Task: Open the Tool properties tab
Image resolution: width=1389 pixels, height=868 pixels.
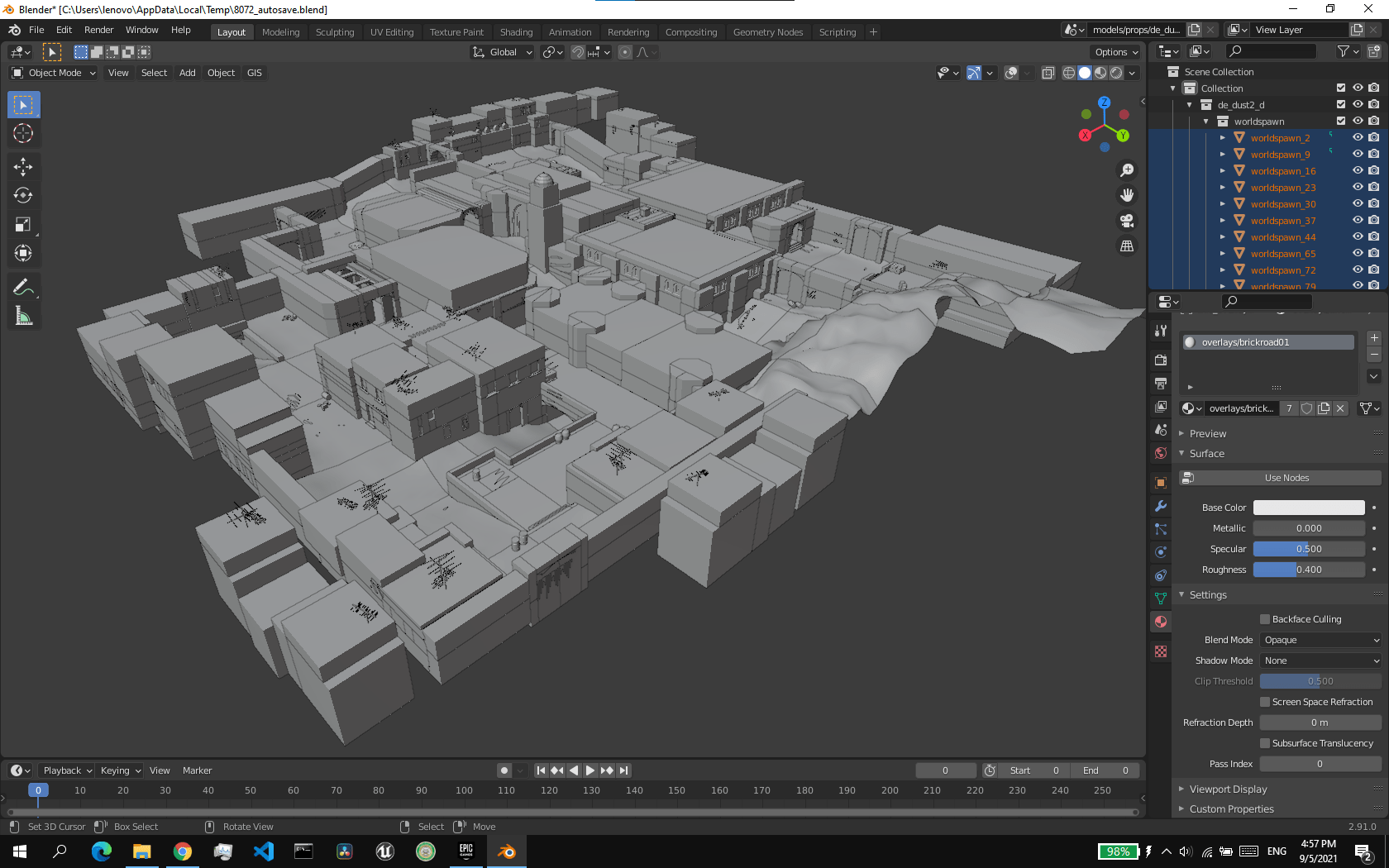Action: [x=1161, y=331]
